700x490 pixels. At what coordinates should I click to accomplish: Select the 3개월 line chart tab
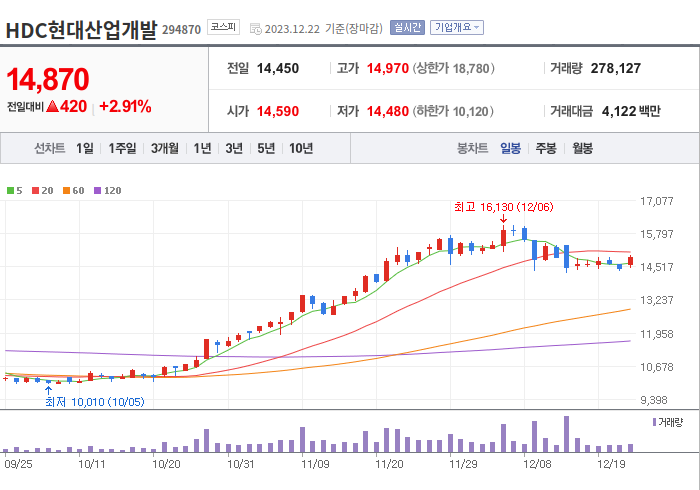(x=165, y=148)
